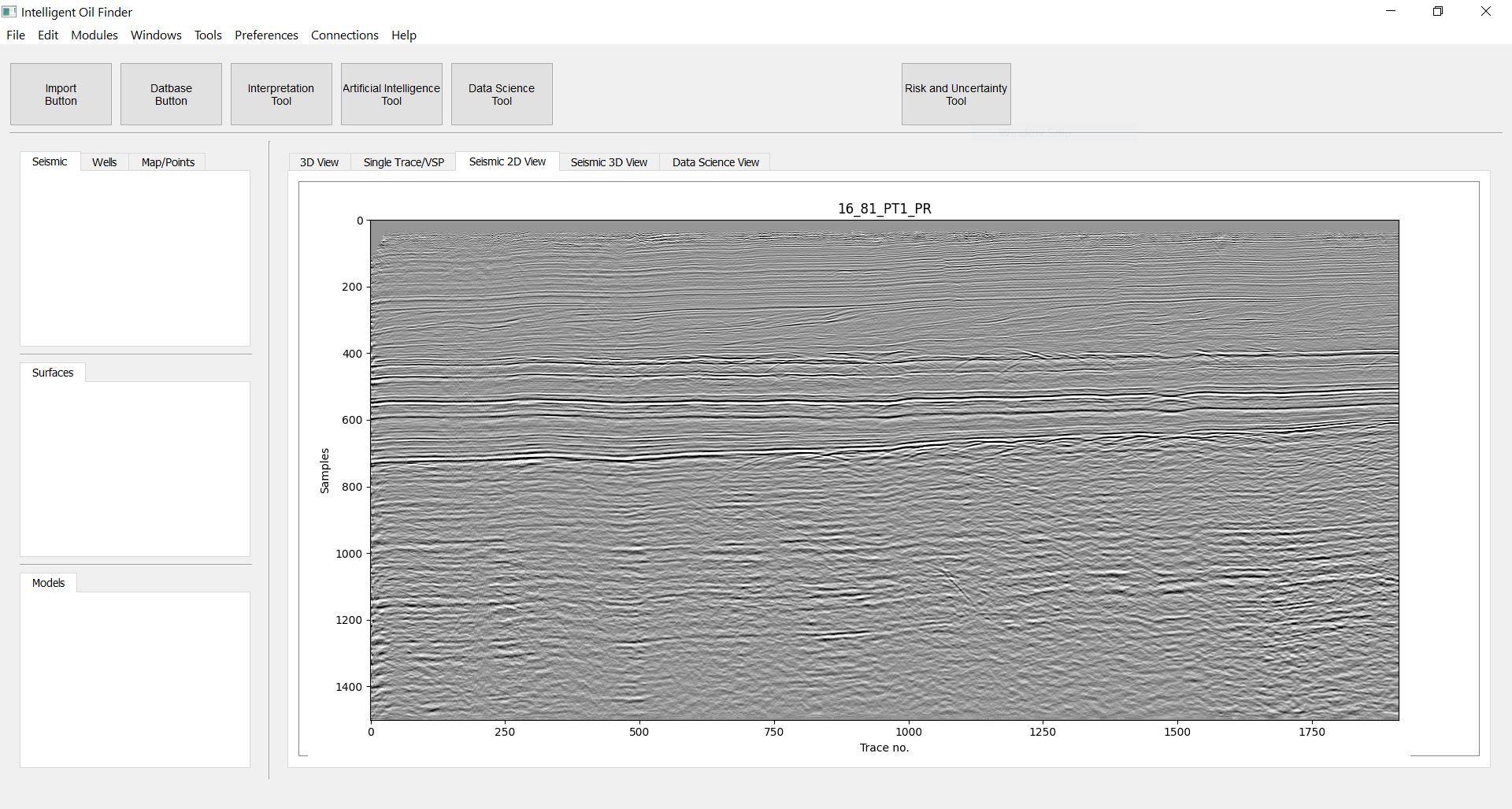
Task: Switch to the Wells tab
Action: coord(104,162)
